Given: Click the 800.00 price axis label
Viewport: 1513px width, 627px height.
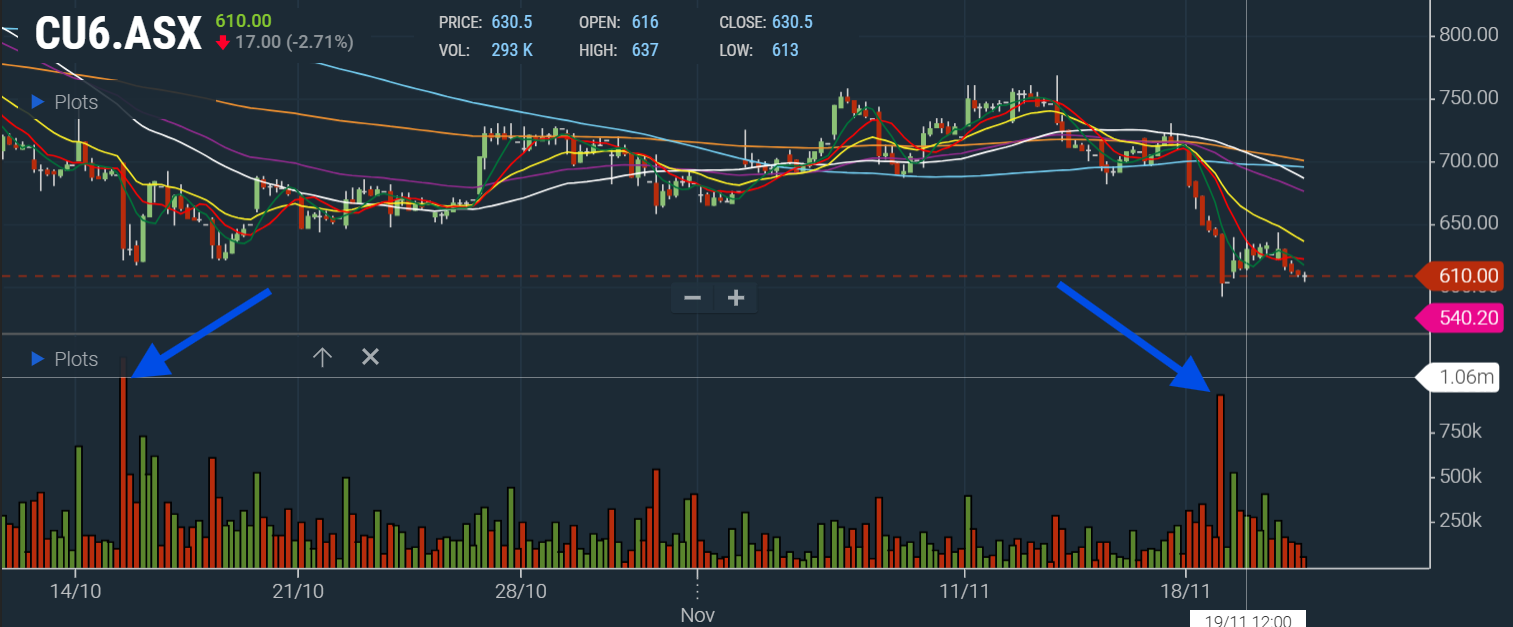Looking at the screenshot, I should pyautogui.click(x=1468, y=34).
